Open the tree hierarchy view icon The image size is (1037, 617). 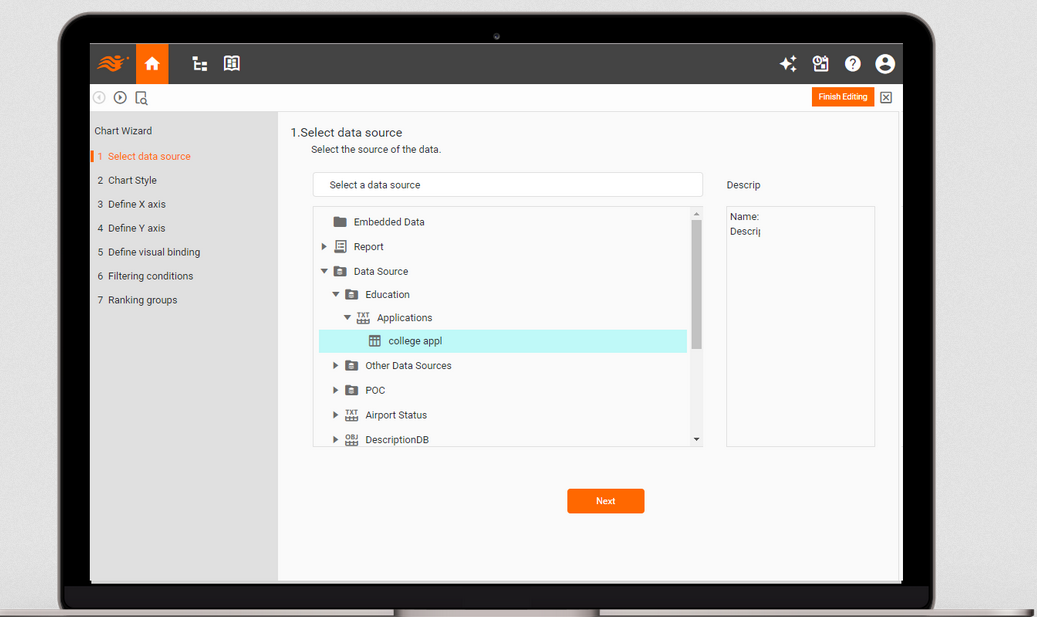point(200,64)
